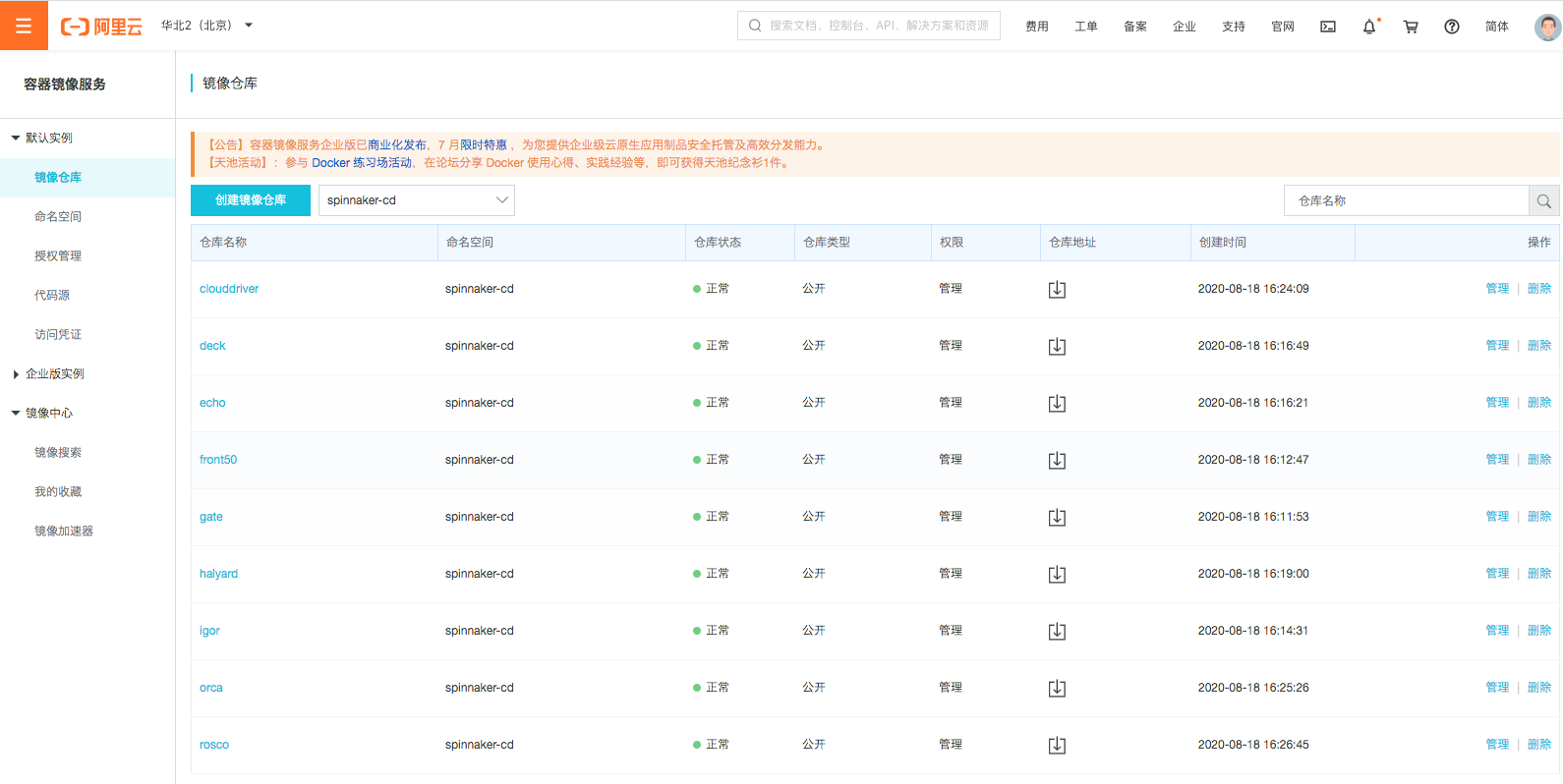1563x784 pixels.
Task: Open the spinnaker-cd namespace dropdown
Action: tap(417, 200)
